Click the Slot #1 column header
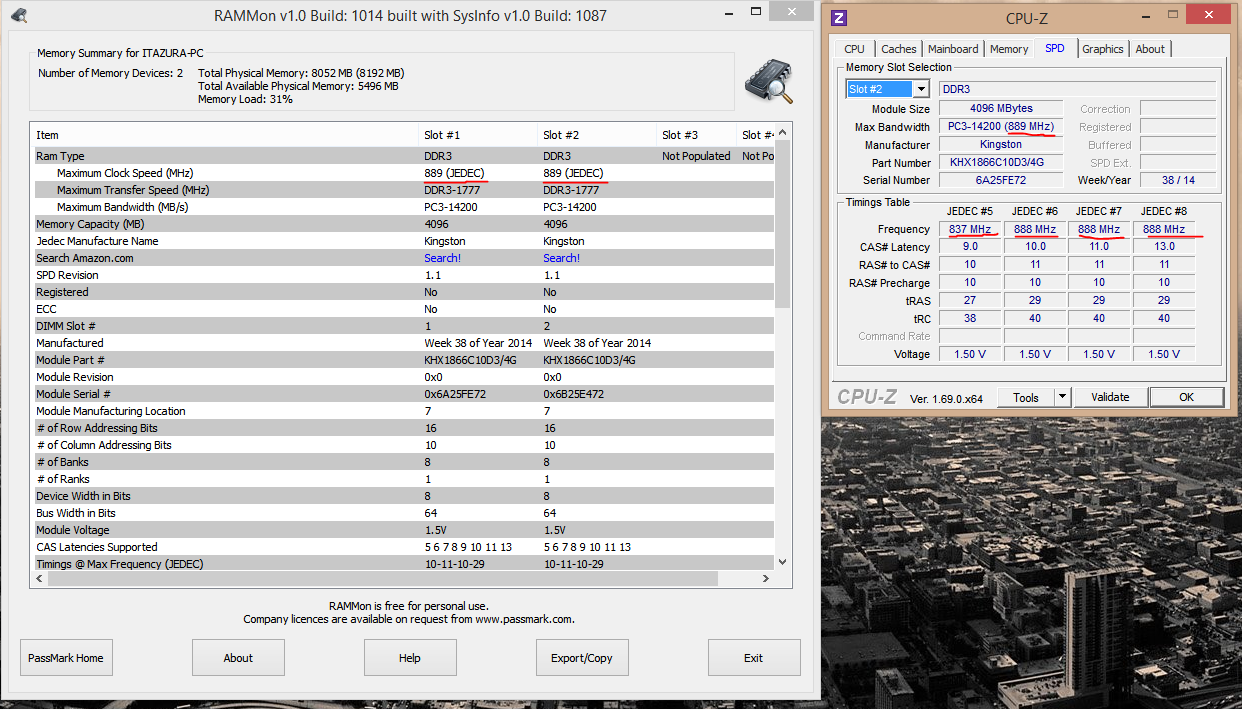The height and width of the screenshot is (709, 1242). 478,135
